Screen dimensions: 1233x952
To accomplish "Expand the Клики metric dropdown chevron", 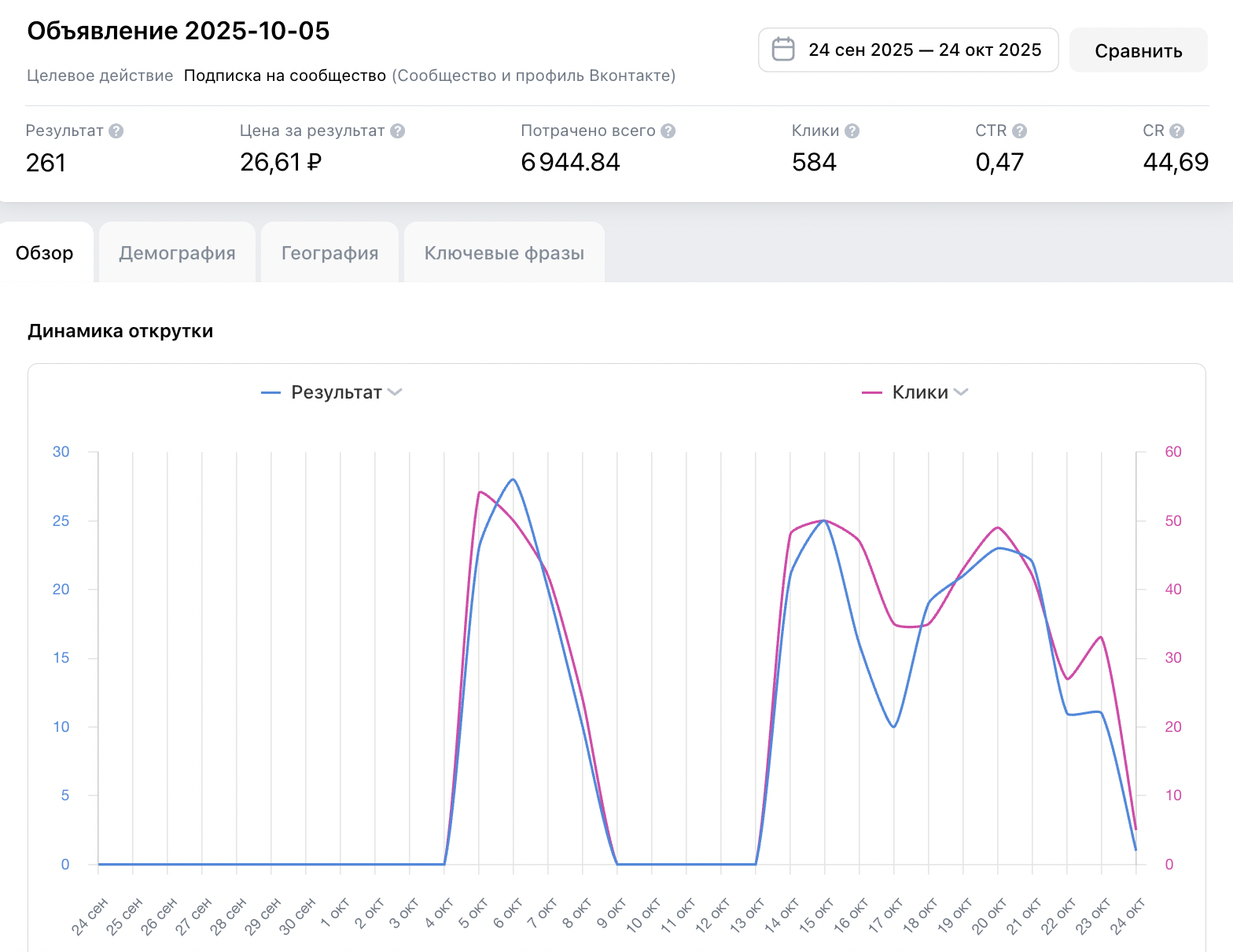I will point(961,392).
